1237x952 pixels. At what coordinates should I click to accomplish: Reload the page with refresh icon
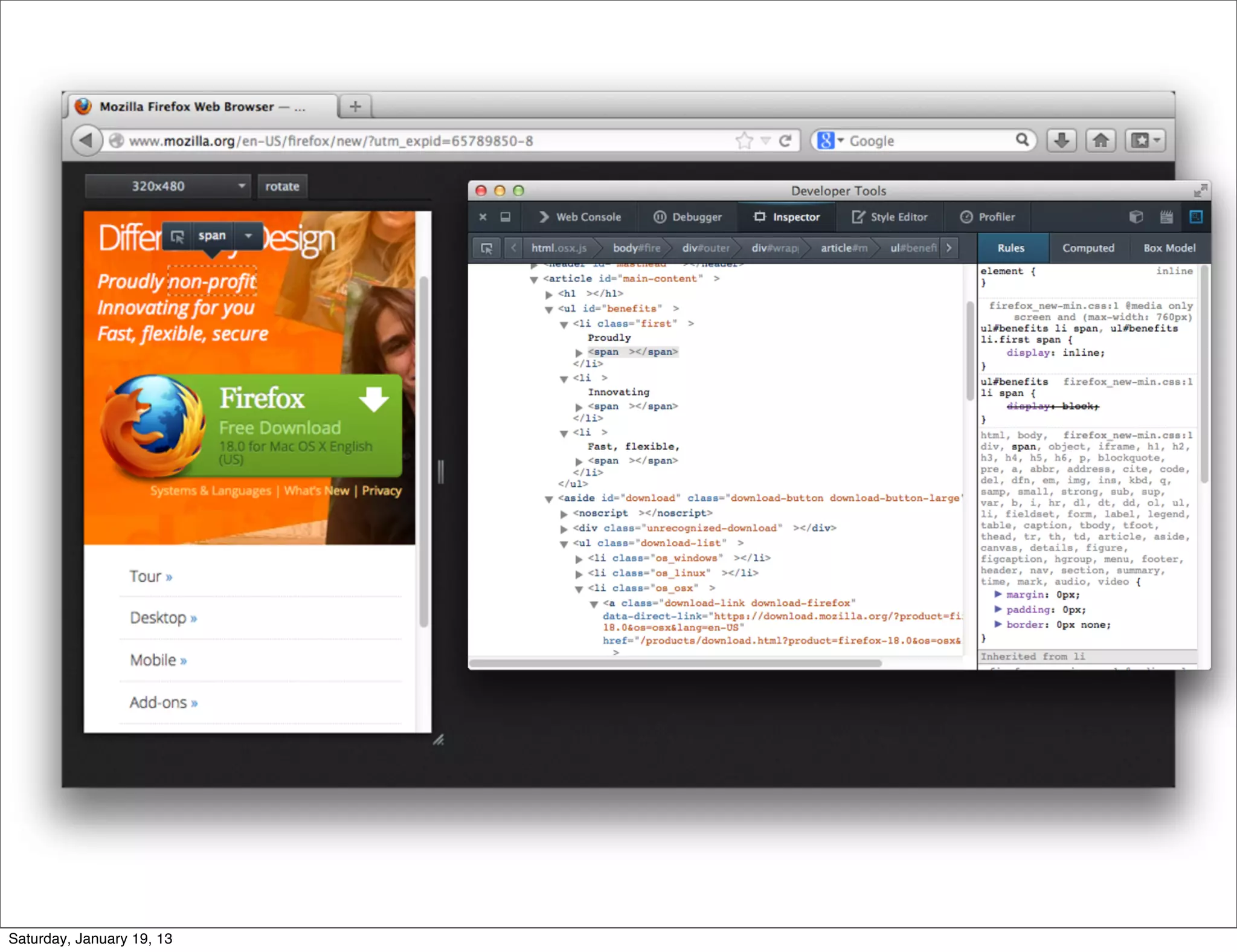click(785, 141)
